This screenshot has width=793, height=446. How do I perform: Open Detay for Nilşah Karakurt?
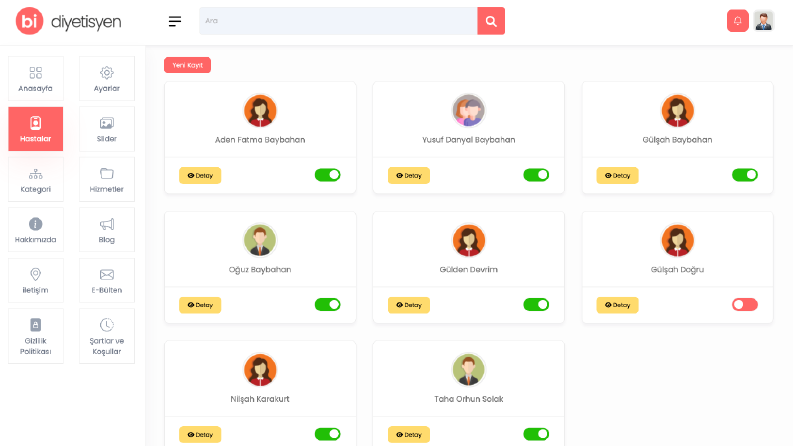[200, 434]
